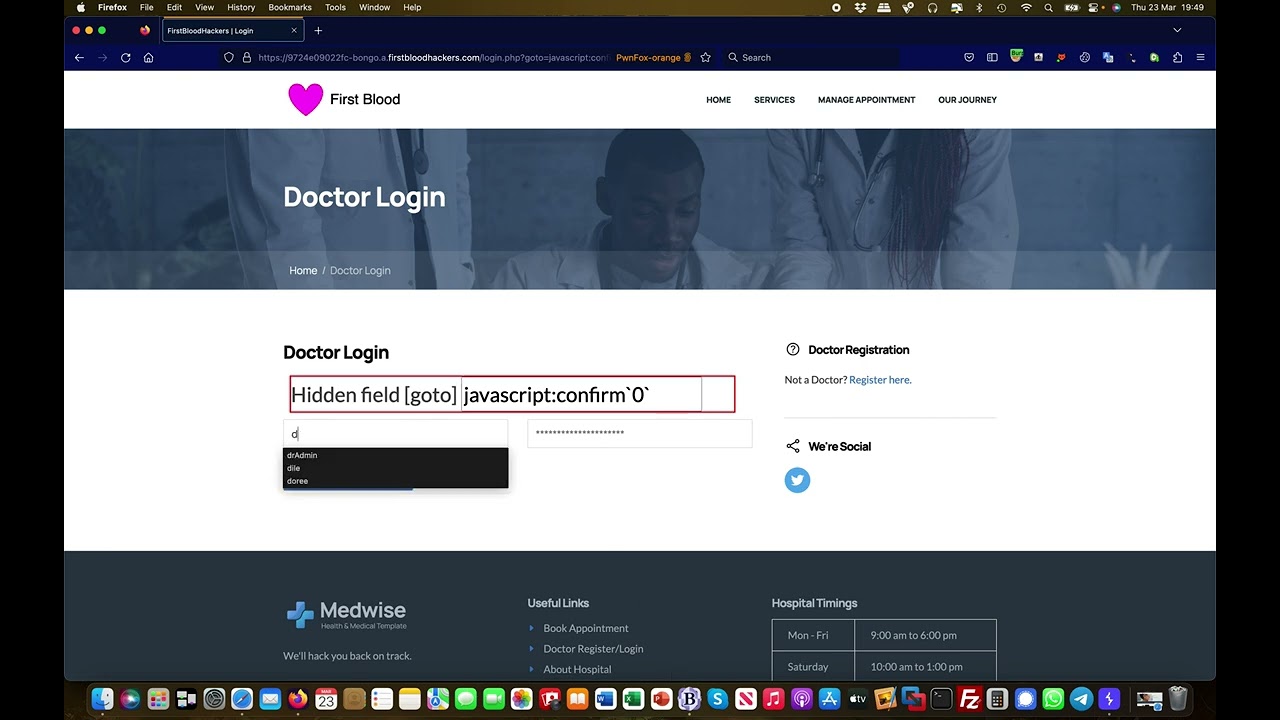The width and height of the screenshot is (1280, 720).
Task: Open the Firefox hamburger menu
Action: click(1200, 57)
